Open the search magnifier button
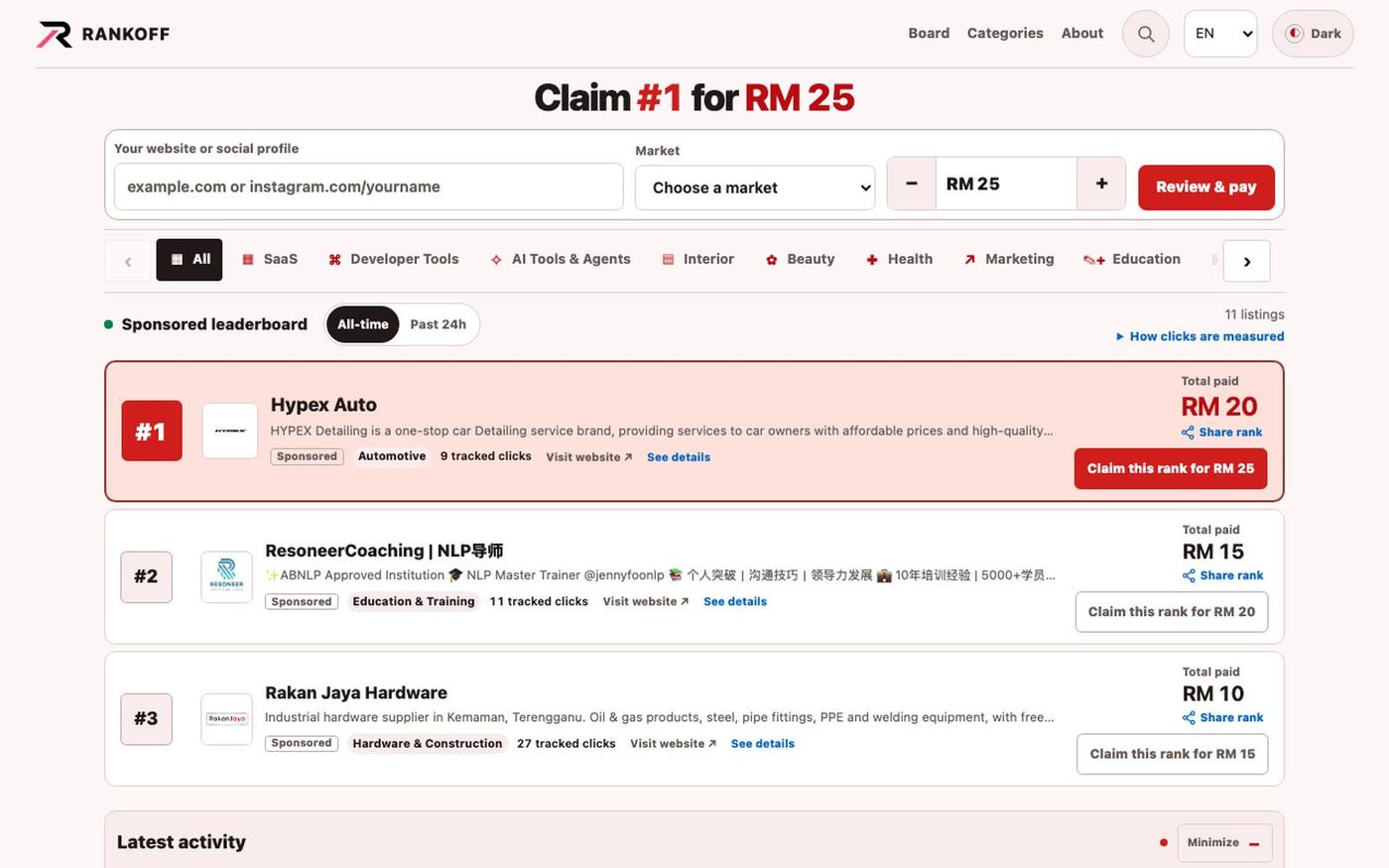 pyautogui.click(x=1146, y=34)
